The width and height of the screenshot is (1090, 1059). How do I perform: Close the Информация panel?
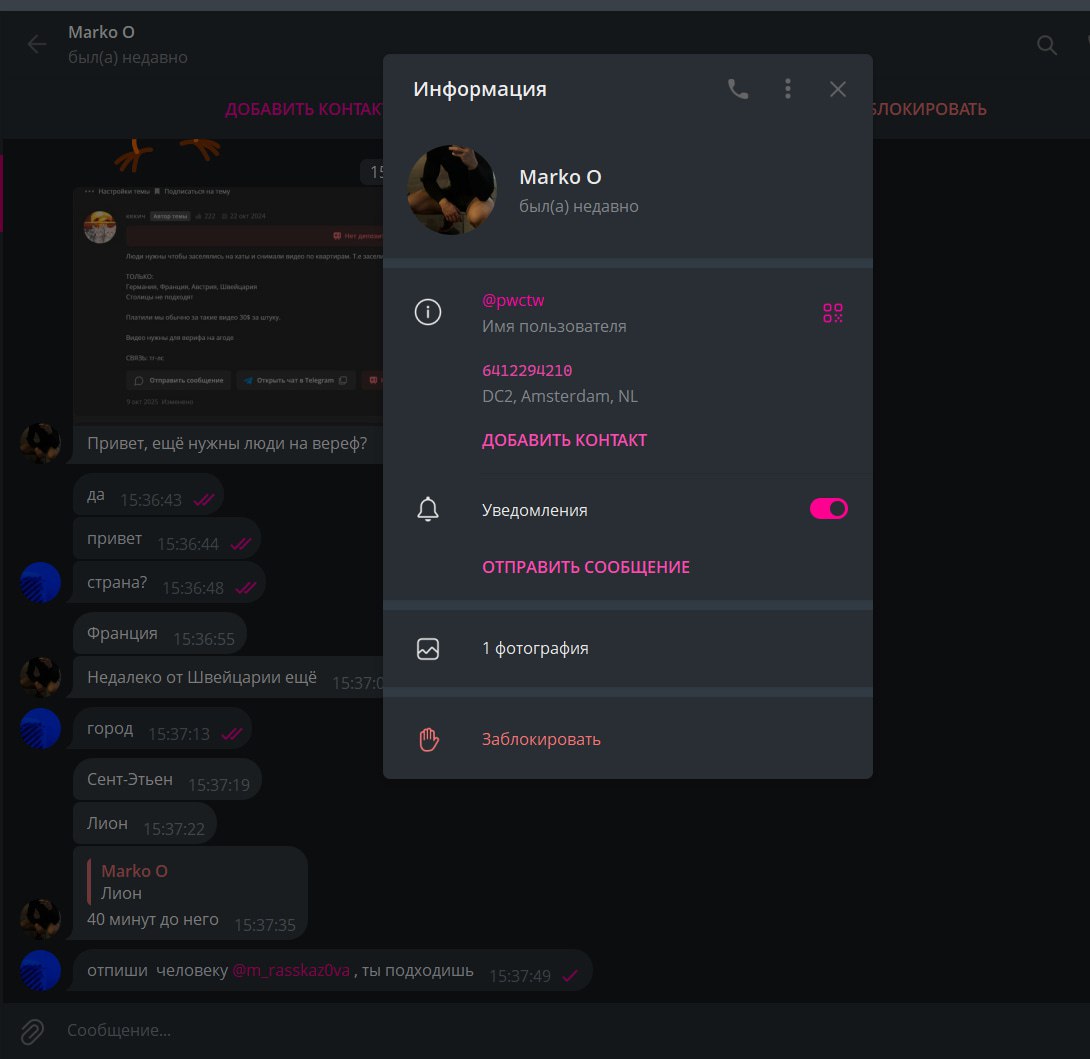pyautogui.click(x=838, y=89)
